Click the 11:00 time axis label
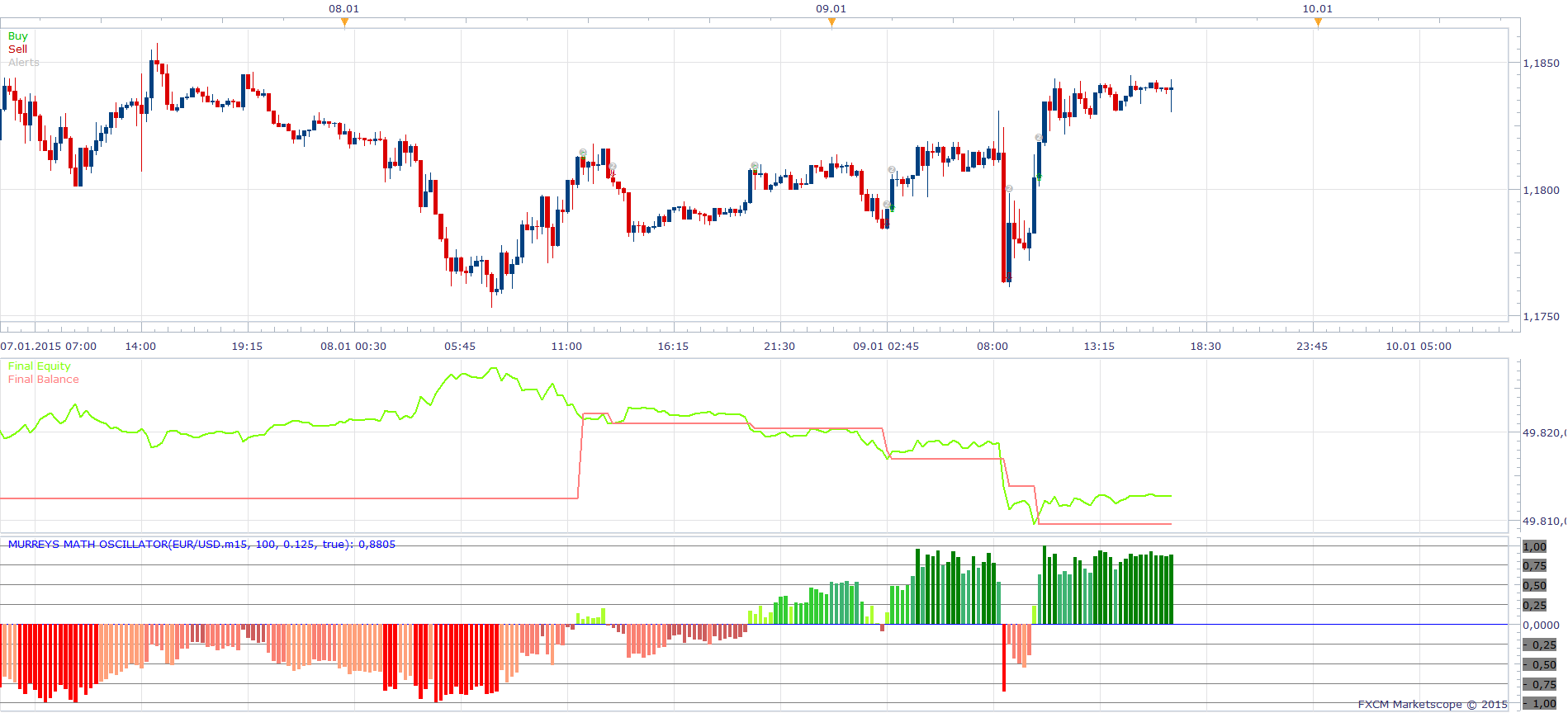The width and height of the screenshot is (1568, 713). [566, 347]
